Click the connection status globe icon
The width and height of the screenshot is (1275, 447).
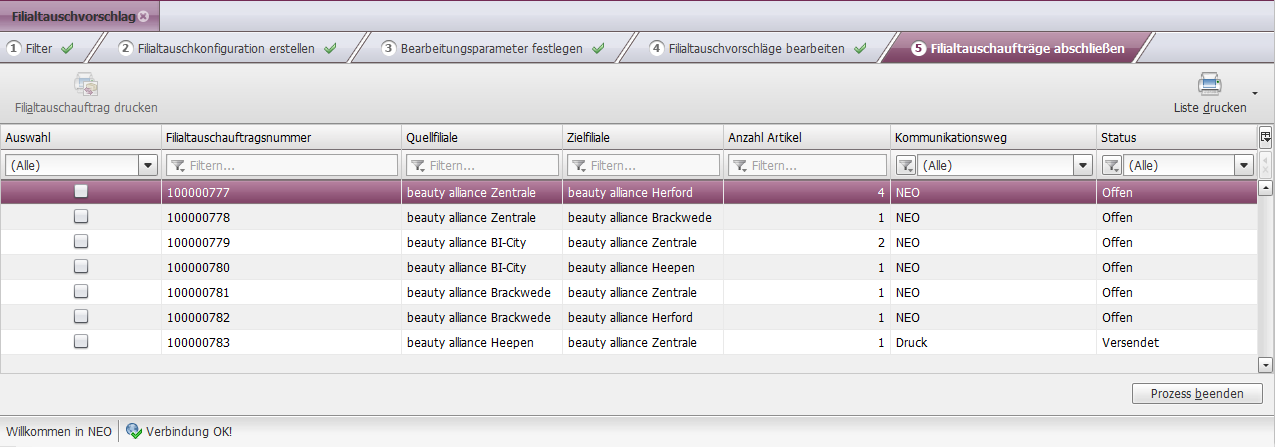(134, 431)
